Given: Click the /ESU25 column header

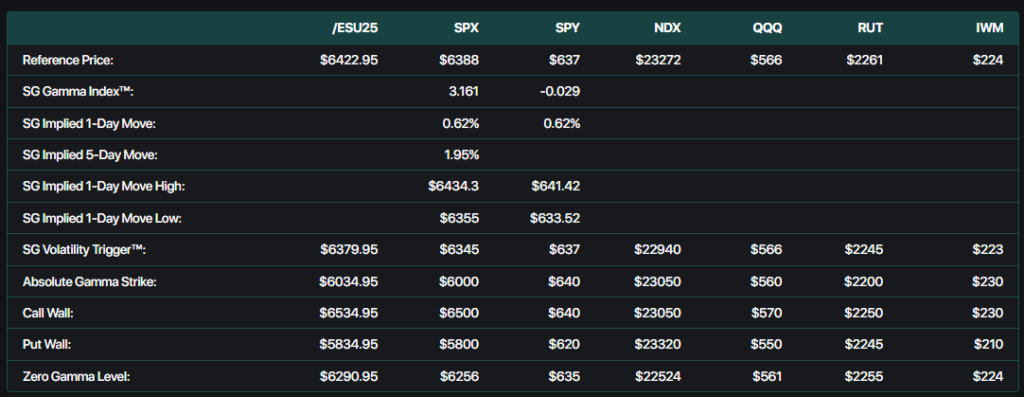Looking at the screenshot, I should 354,28.
